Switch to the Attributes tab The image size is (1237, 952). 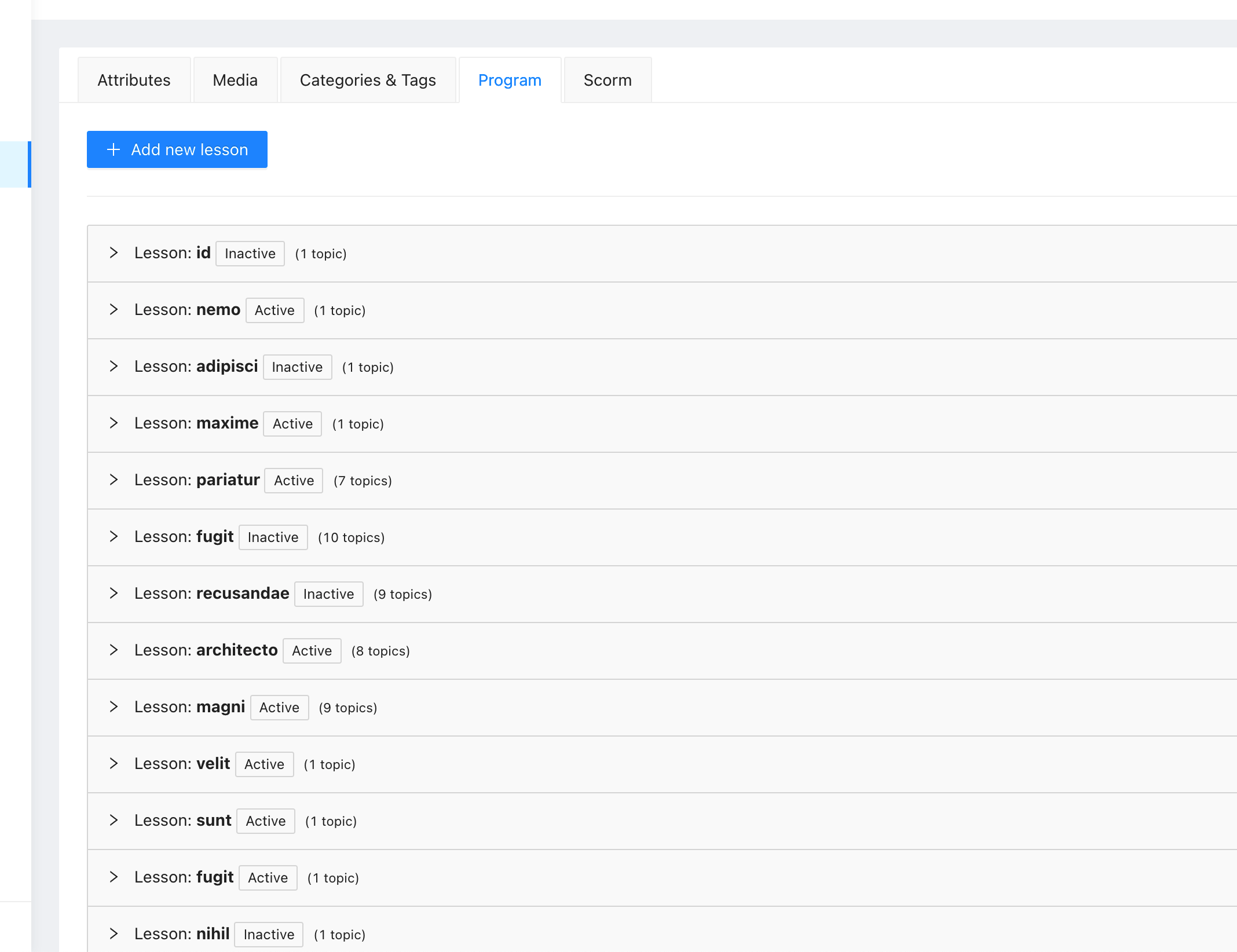[x=134, y=80]
